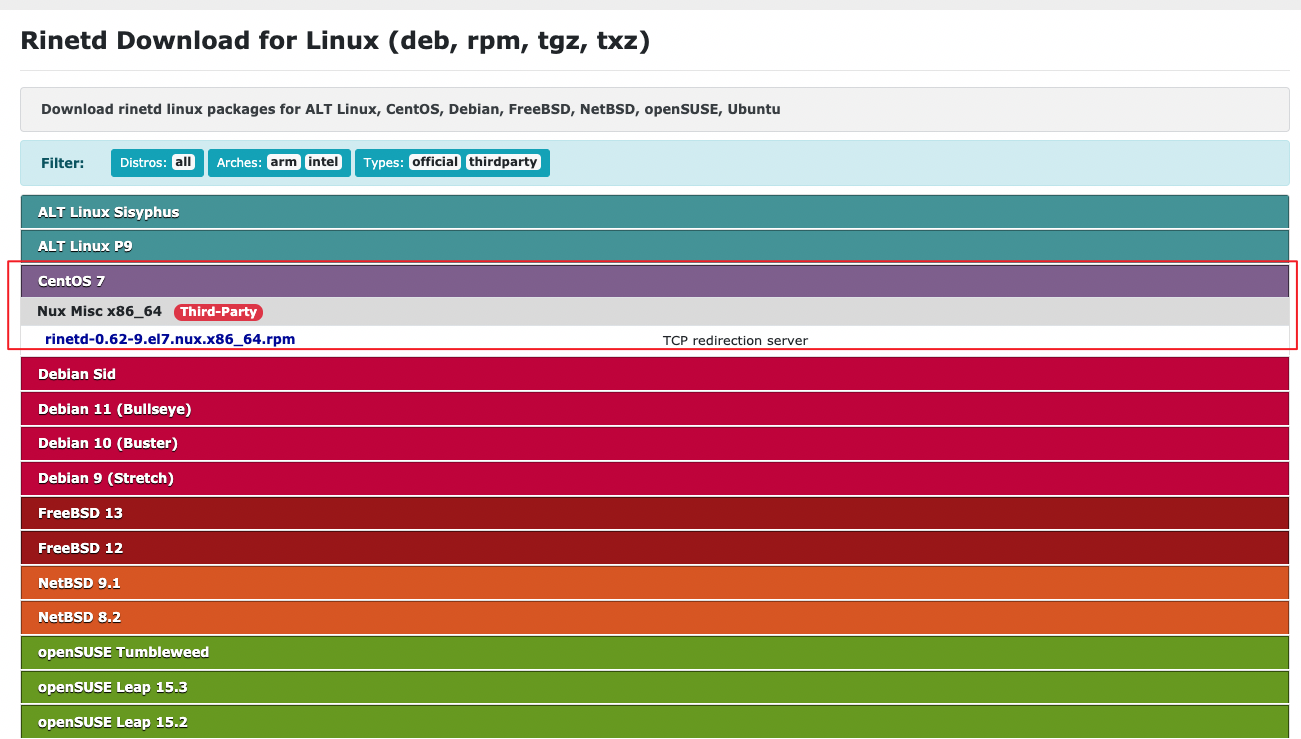This screenshot has width=1301, height=739.
Task: Toggle the 'thirdparty' type filter
Action: tap(503, 162)
